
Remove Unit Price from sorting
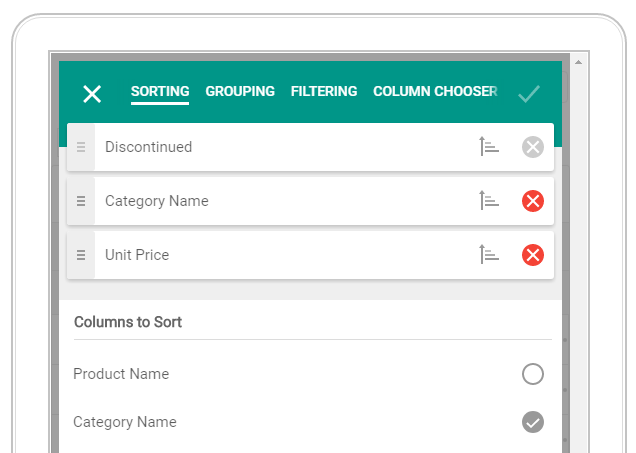(533, 255)
